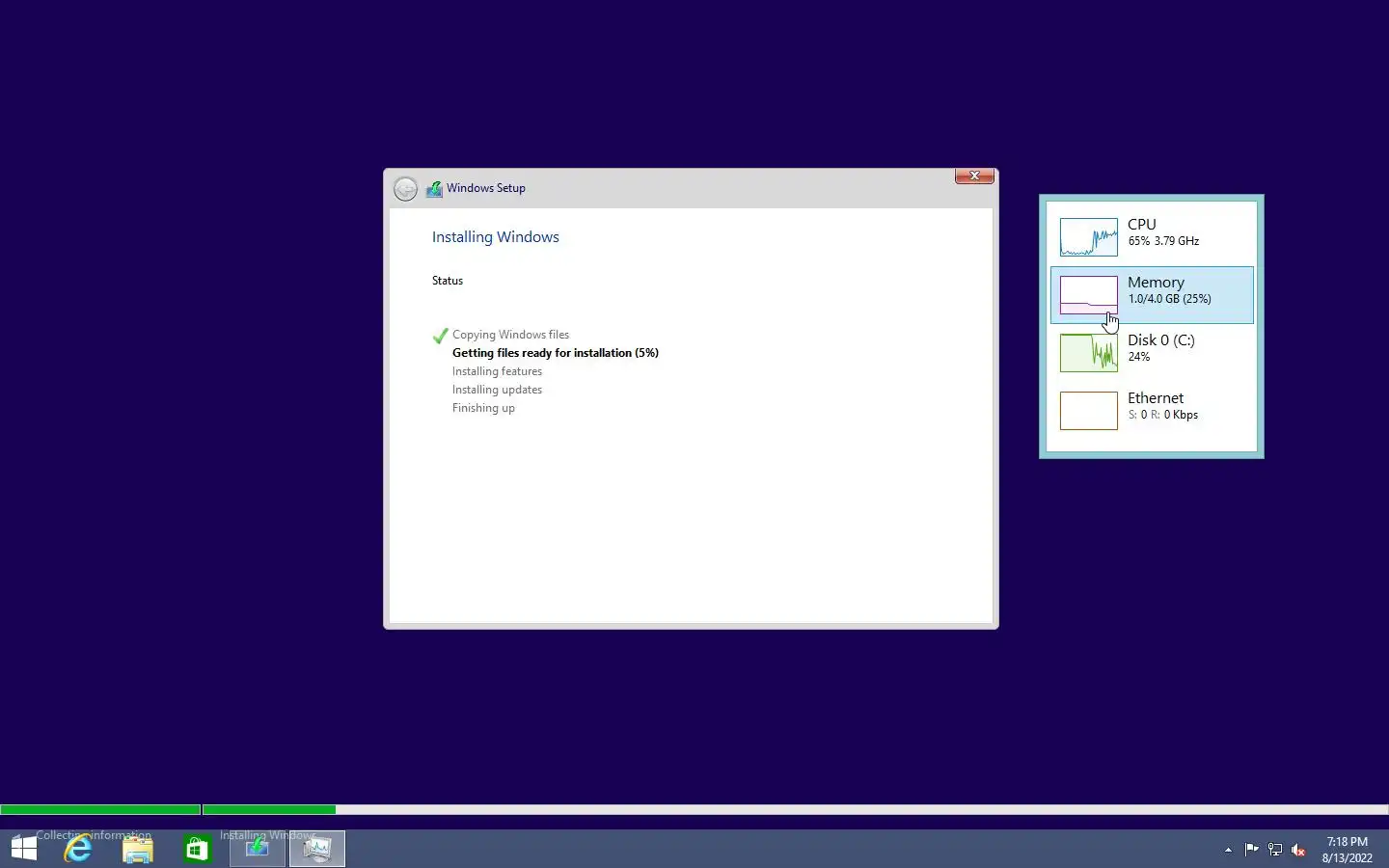1389x868 pixels.
Task: Launch Internet Explorer from taskbar
Action: point(78,849)
